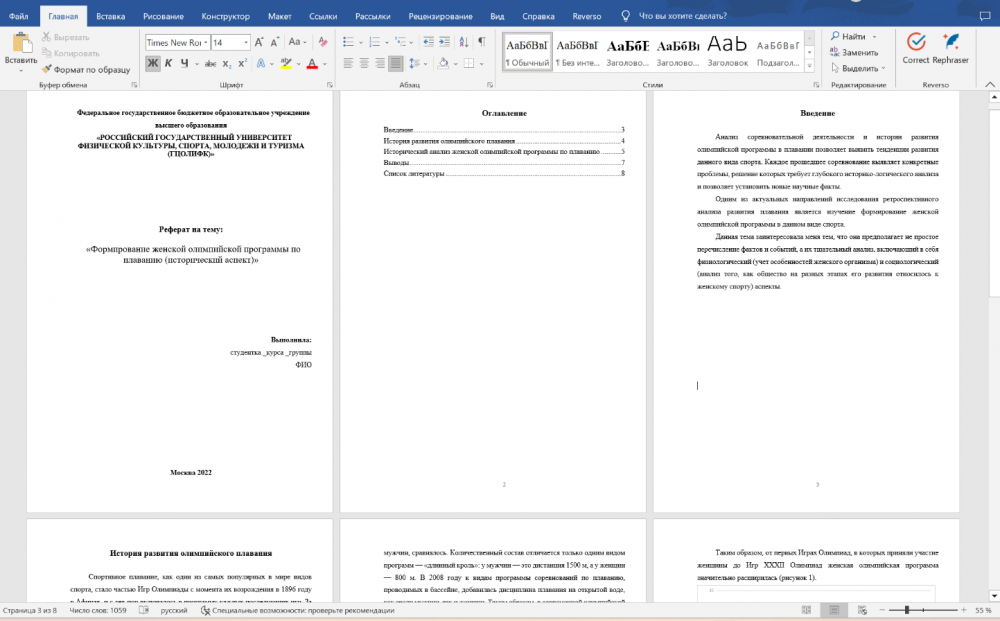The width and height of the screenshot is (1000, 621).
Task: Click the shading paint bucket icon
Action: tap(443, 63)
